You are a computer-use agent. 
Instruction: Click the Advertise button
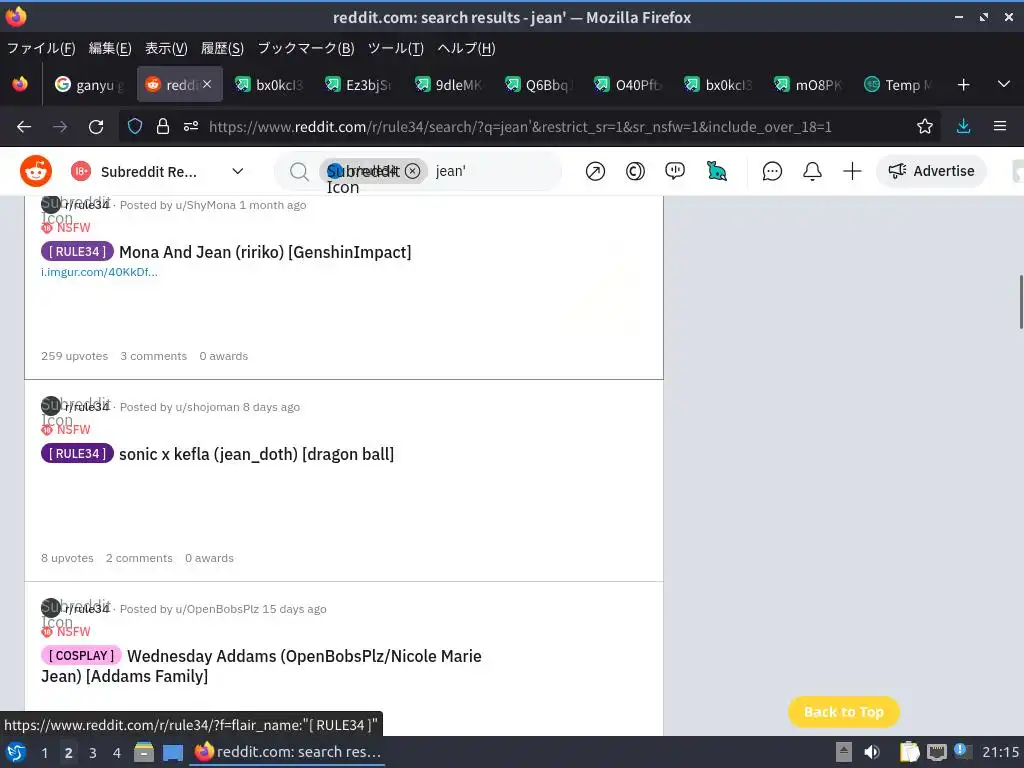[931, 171]
